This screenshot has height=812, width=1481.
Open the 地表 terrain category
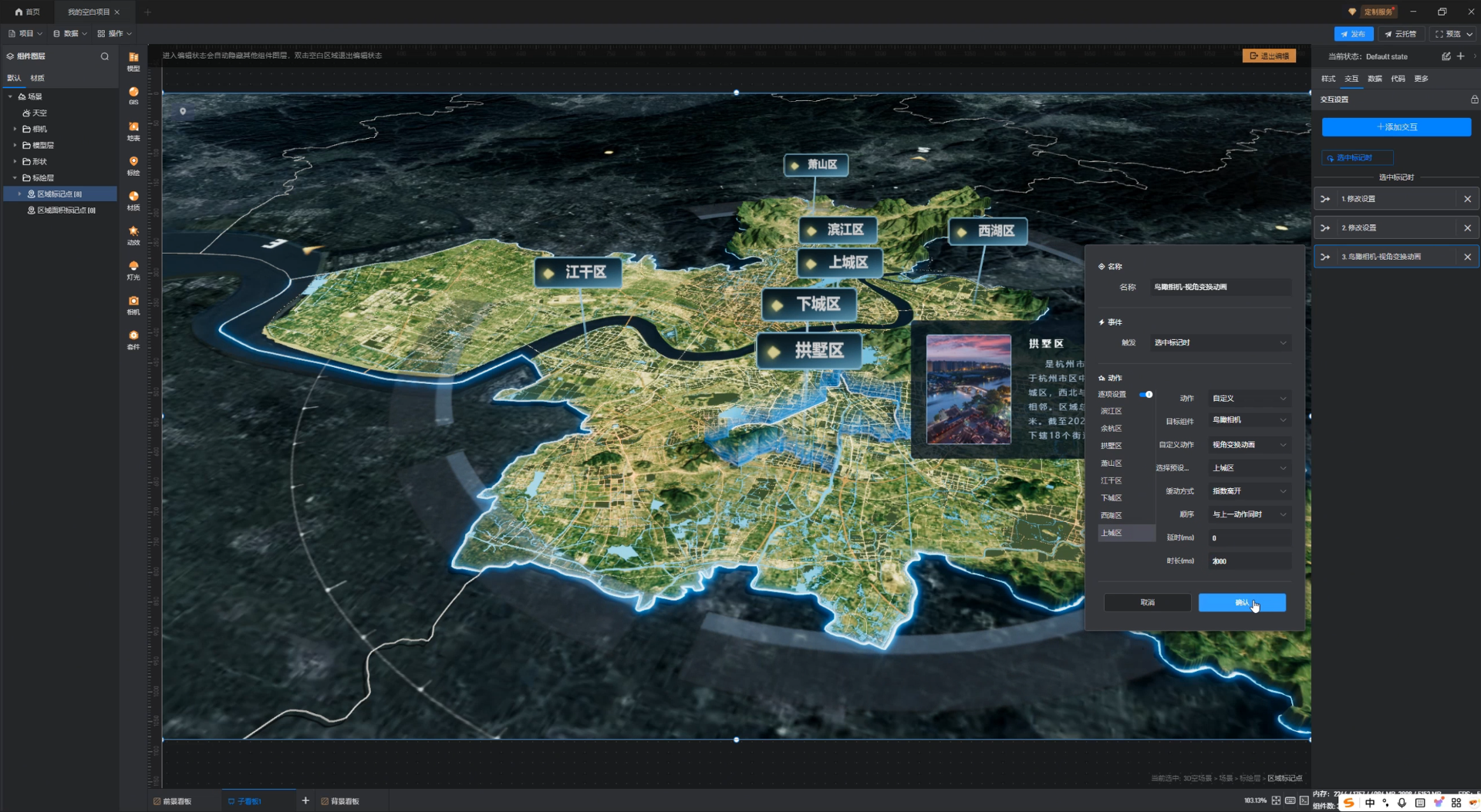point(133,131)
